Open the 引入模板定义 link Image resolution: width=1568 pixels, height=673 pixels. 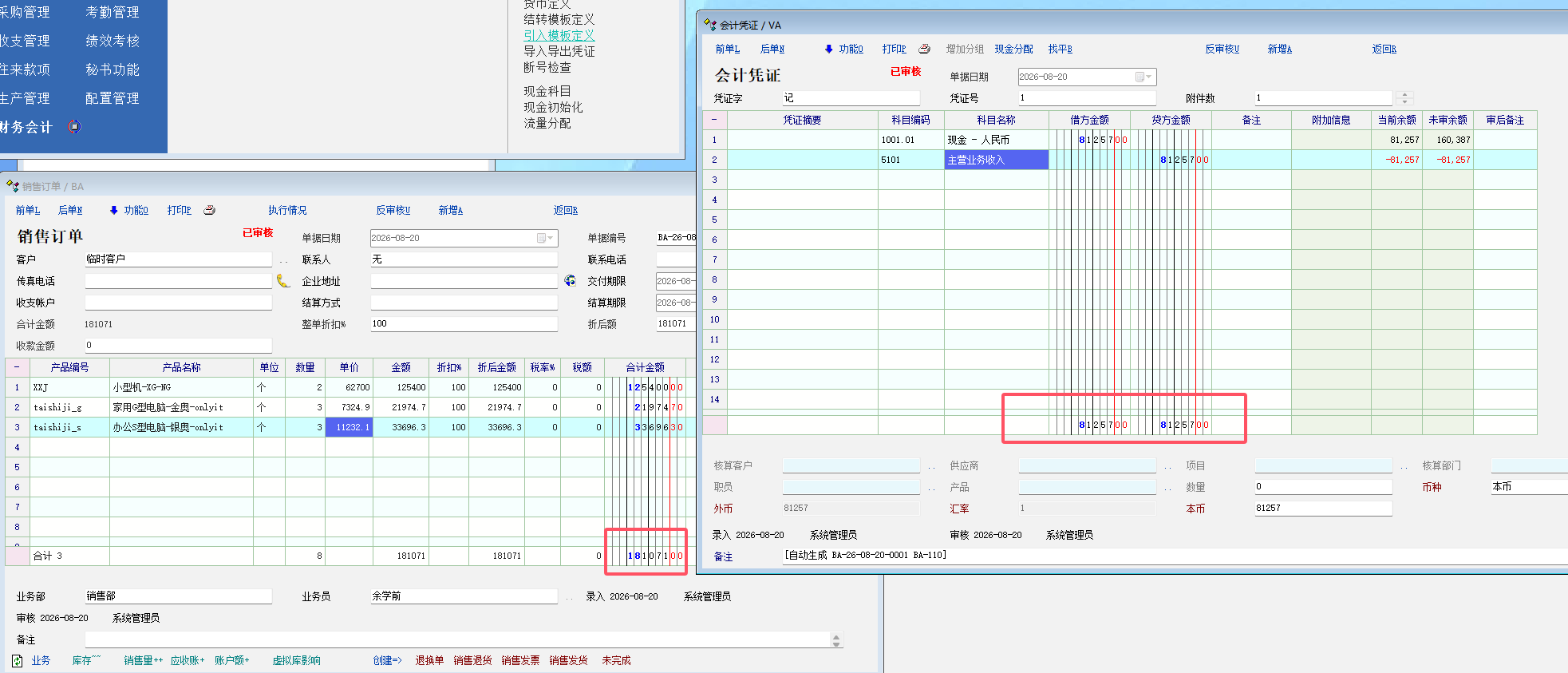559,35
